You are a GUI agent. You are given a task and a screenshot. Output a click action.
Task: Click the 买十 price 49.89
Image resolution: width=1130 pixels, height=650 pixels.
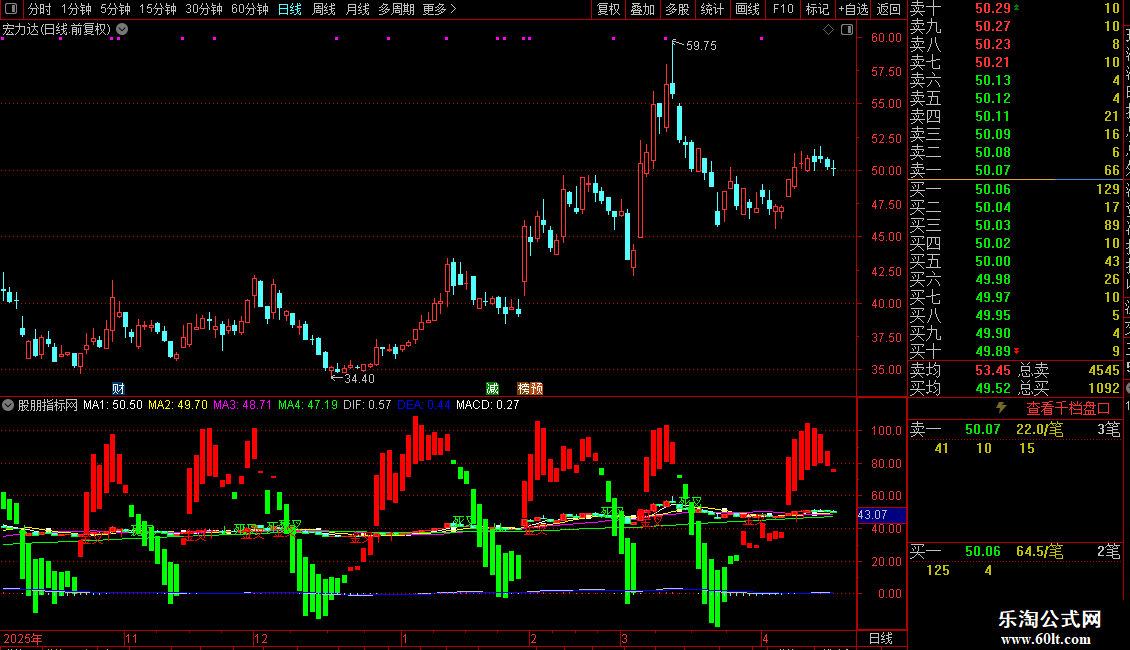click(x=992, y=351)
